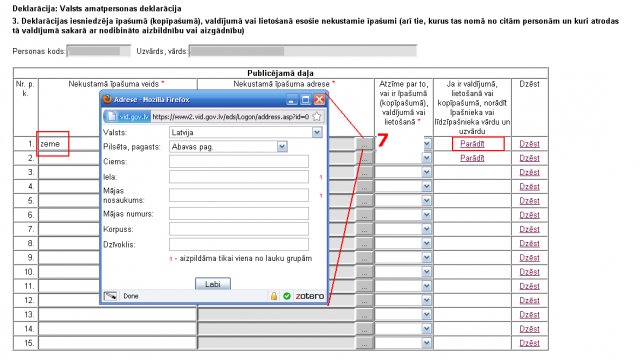640x360 pixels.
Task: Open ownership status dropdown in row 1
Action: click(x=427, y=144)
